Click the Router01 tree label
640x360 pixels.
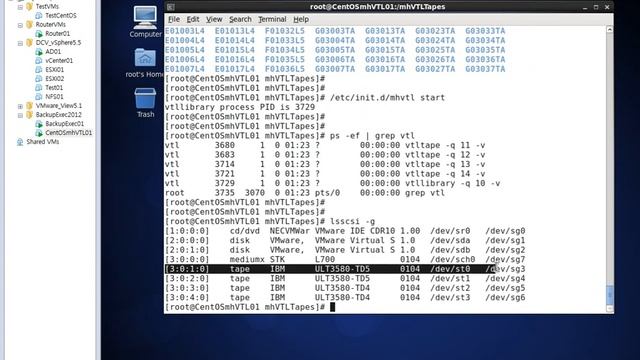pos(57,33)
